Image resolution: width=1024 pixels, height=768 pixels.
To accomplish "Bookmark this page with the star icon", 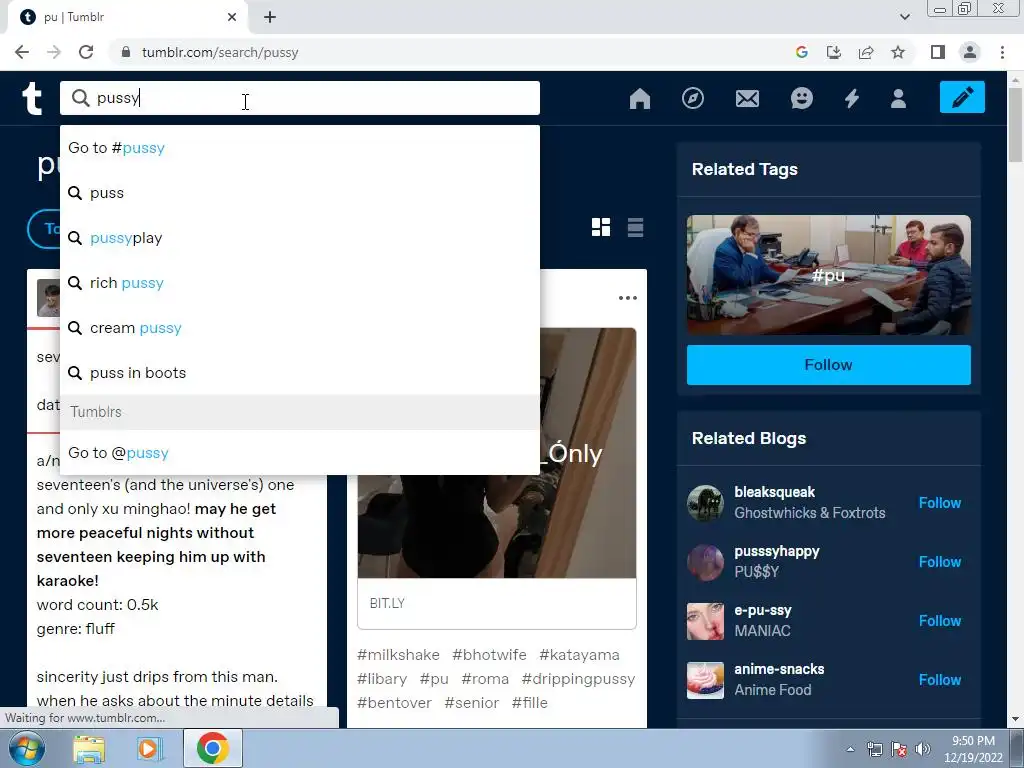I will [x=898, y=52].
